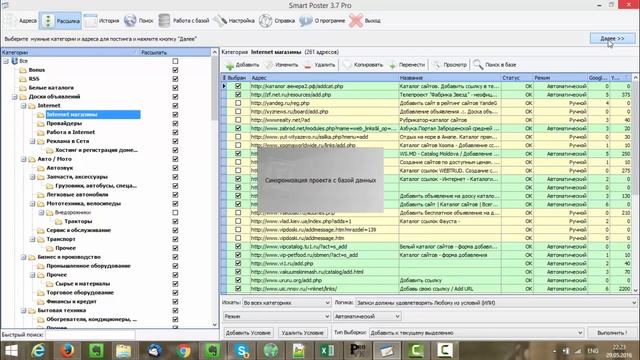Screen dimensions: 640x360
Task: Open File Explorer folder on taskbar
Action: point(123,351)
